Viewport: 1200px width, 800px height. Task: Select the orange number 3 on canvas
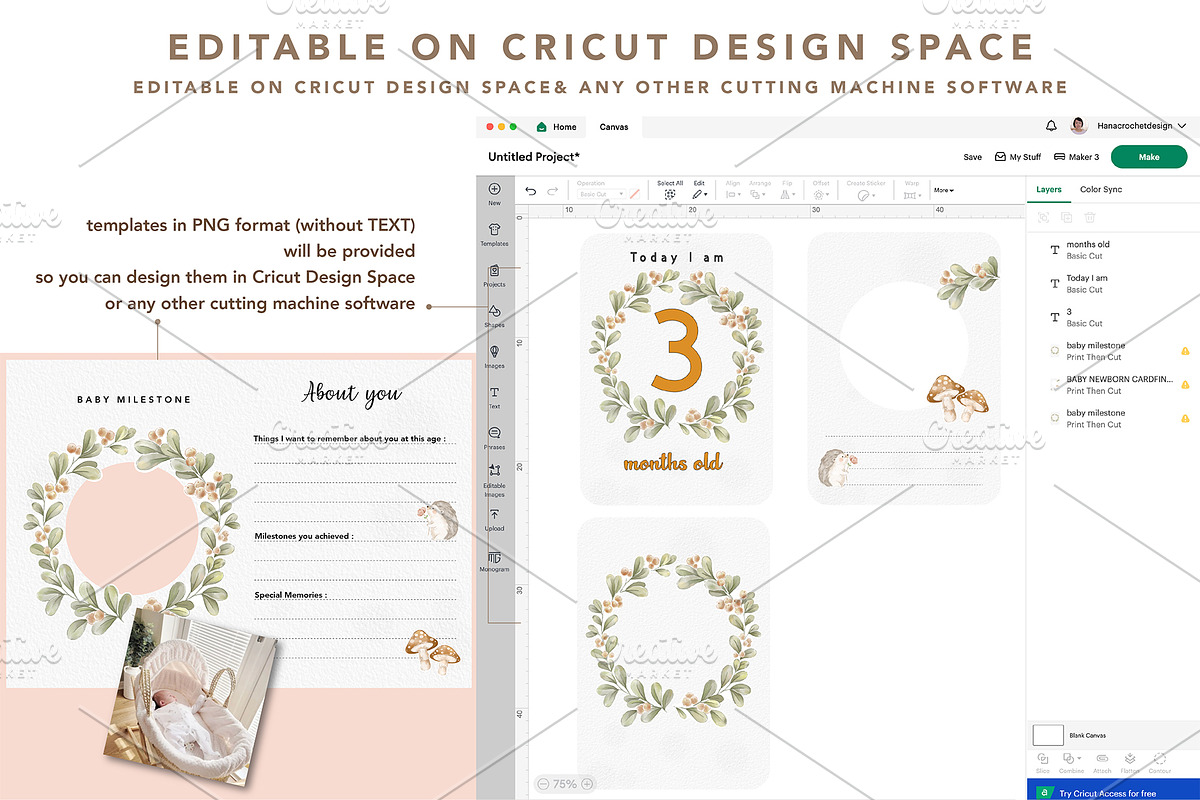tap(678, 352)
